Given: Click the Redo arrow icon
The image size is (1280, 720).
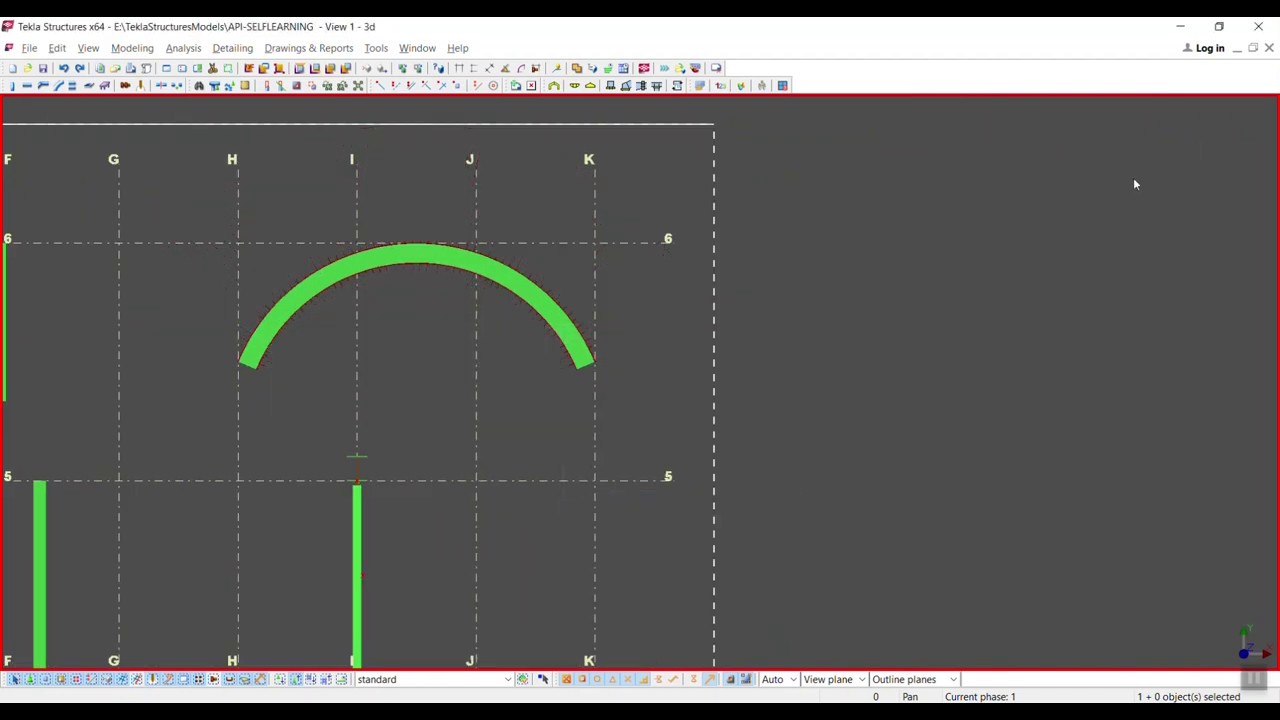Looking at the screenshot, I should click(x=80, y=68).
